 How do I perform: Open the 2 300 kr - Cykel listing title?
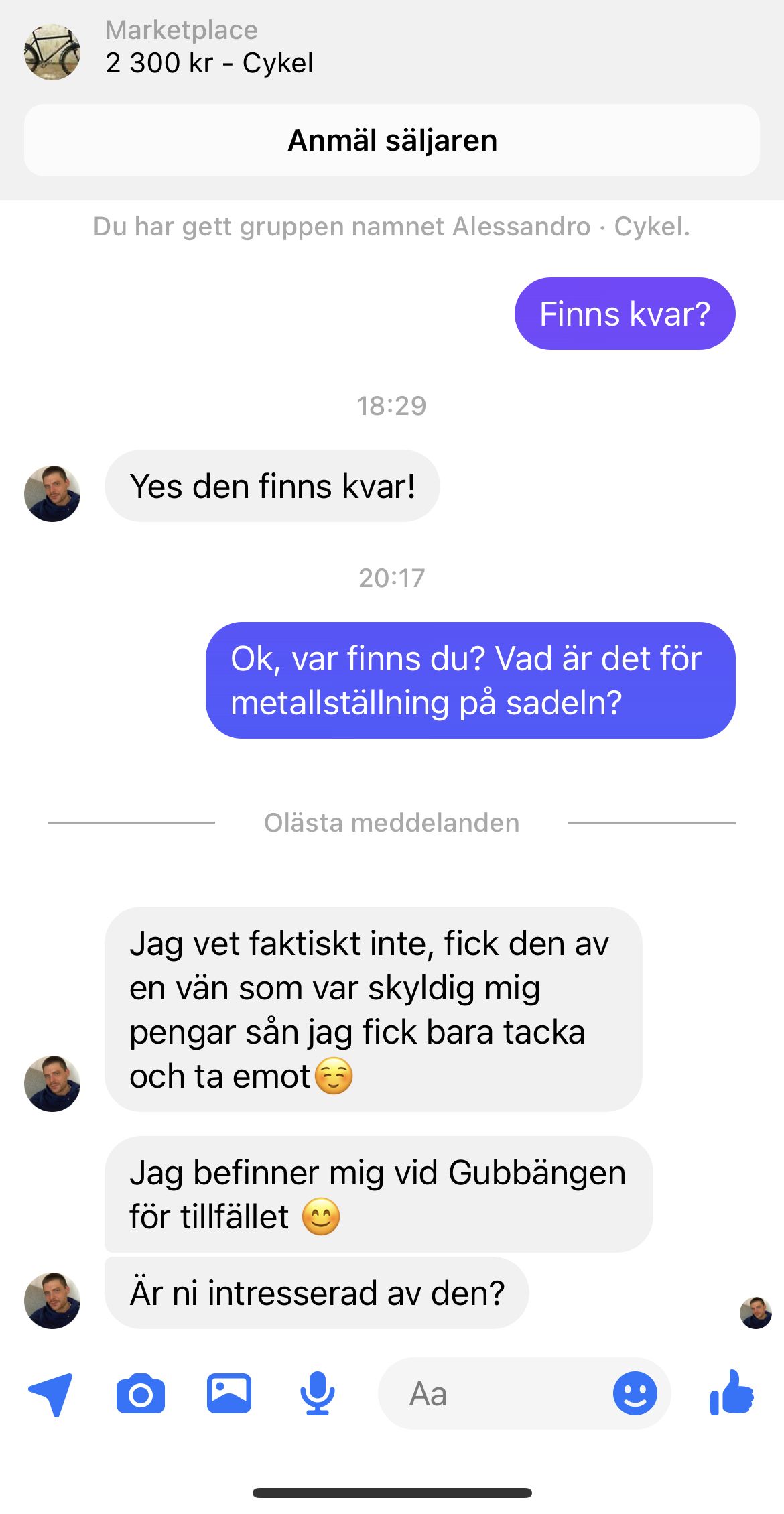pyautogui.click(x=209, y=63)
